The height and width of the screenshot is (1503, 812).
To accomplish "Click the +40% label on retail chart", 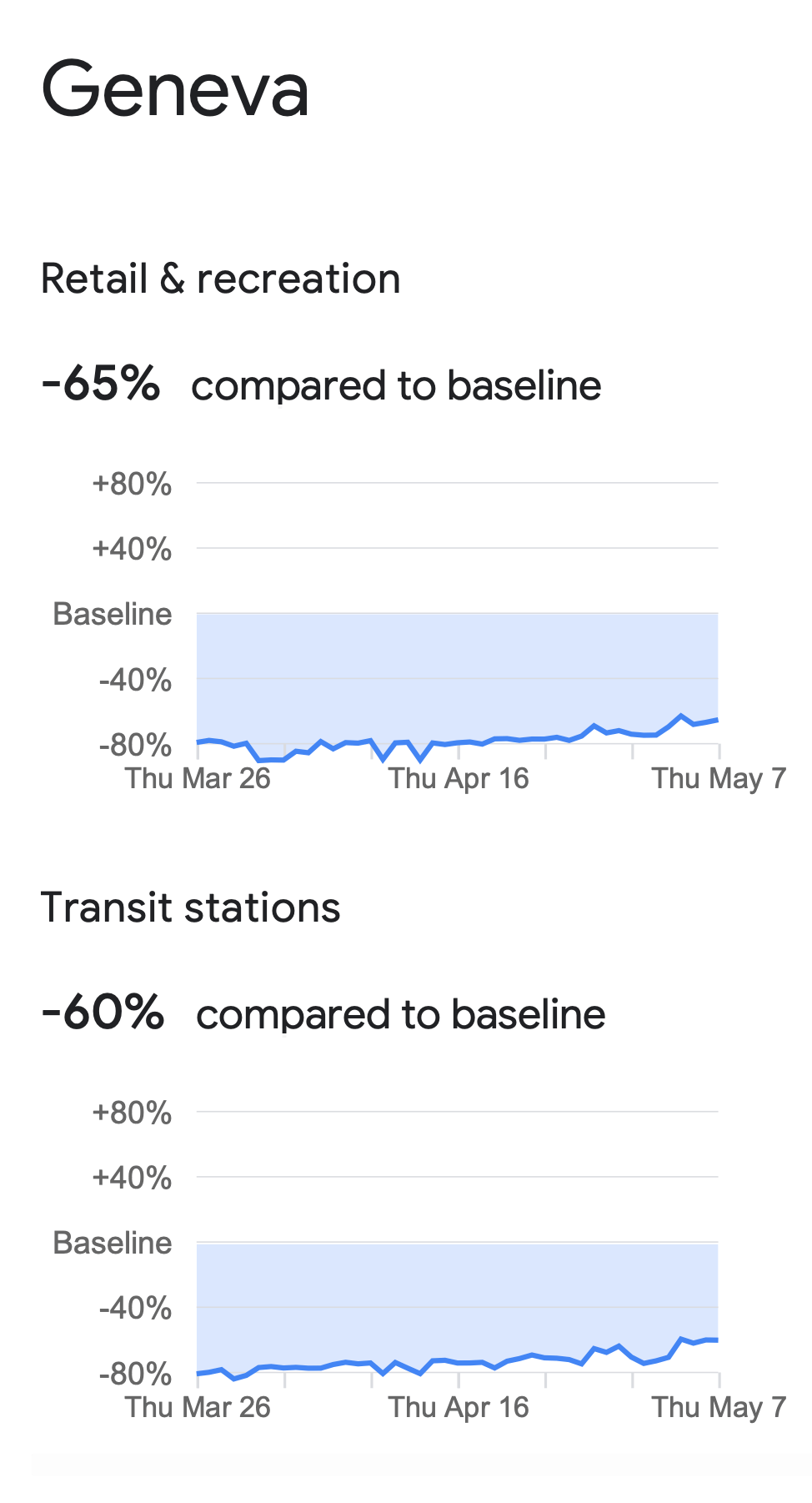I will [132, 549].
